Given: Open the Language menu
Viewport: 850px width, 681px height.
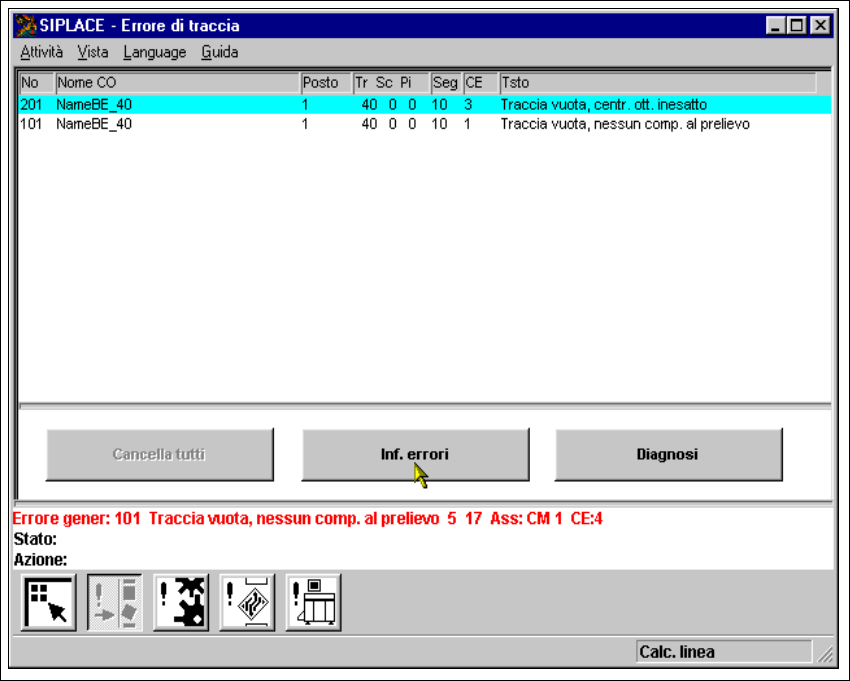Looking at the screenshot, I should 154,53.
